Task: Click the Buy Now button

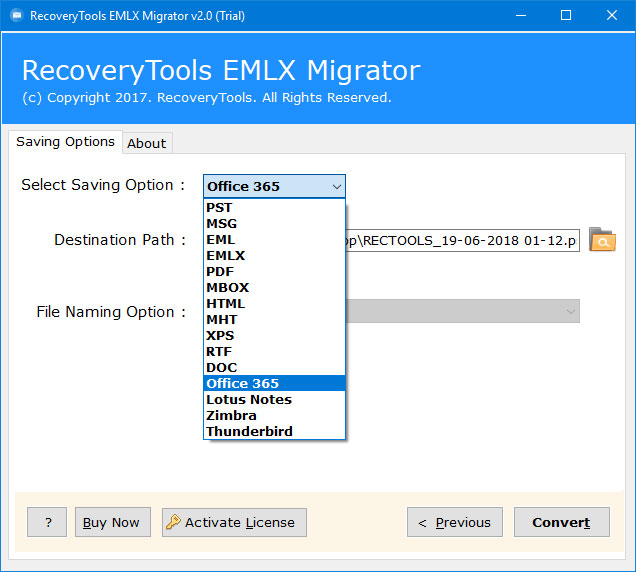Action: [x=112, y=522]
